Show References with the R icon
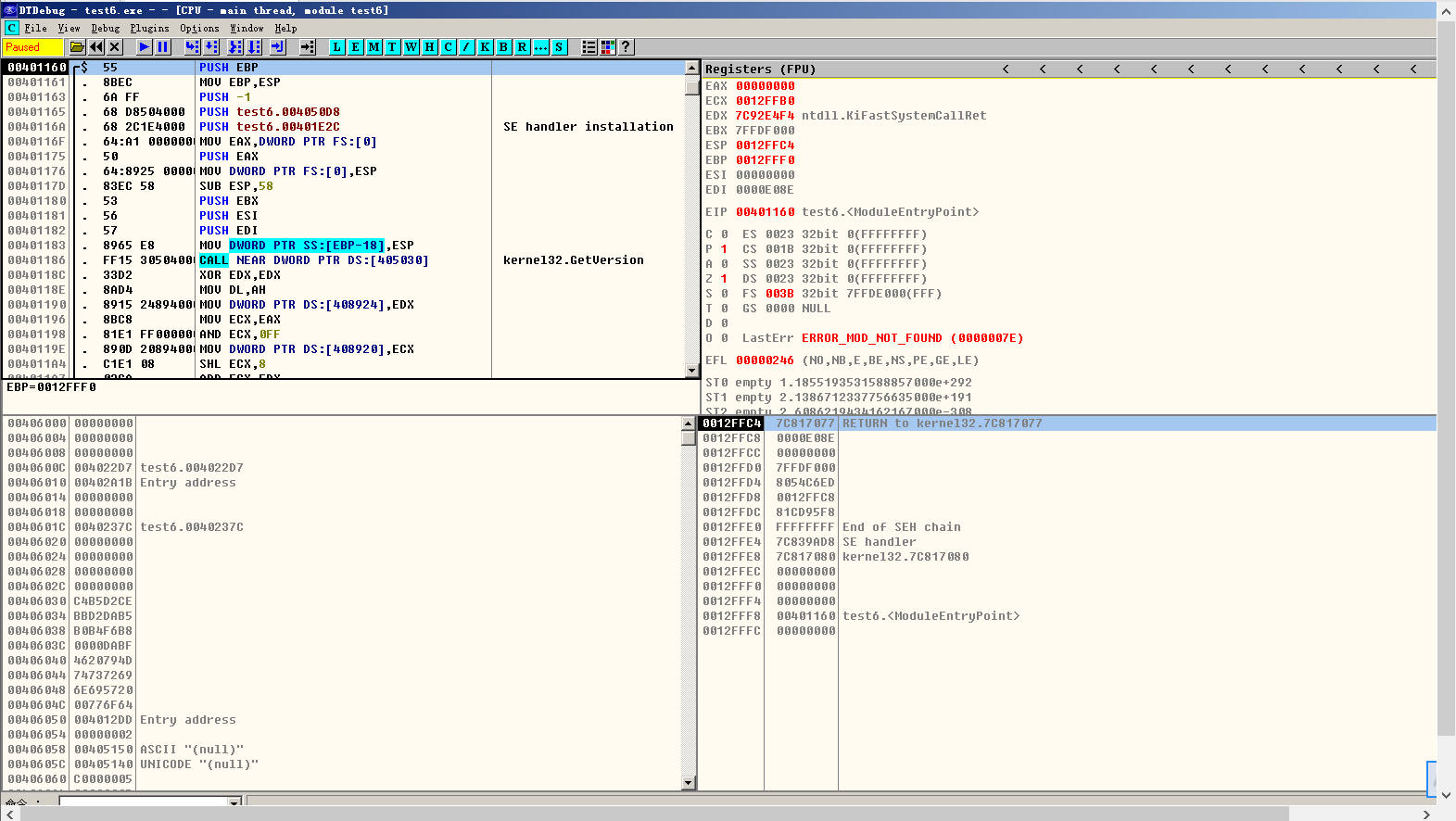The width and height of the screenshot is (1456, 821). tap(523, 47)
